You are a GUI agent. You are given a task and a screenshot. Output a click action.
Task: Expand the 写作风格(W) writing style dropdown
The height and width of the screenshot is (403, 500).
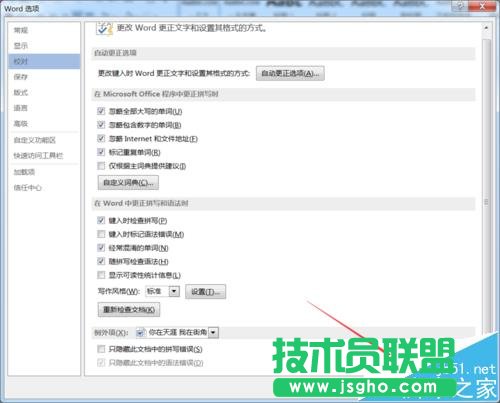(x=174, y=292)
